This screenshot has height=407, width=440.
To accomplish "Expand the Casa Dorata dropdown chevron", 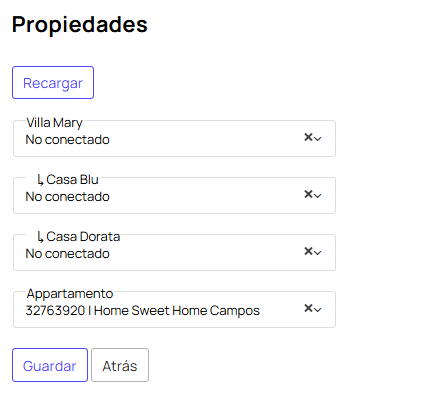I will pos(318,253).
